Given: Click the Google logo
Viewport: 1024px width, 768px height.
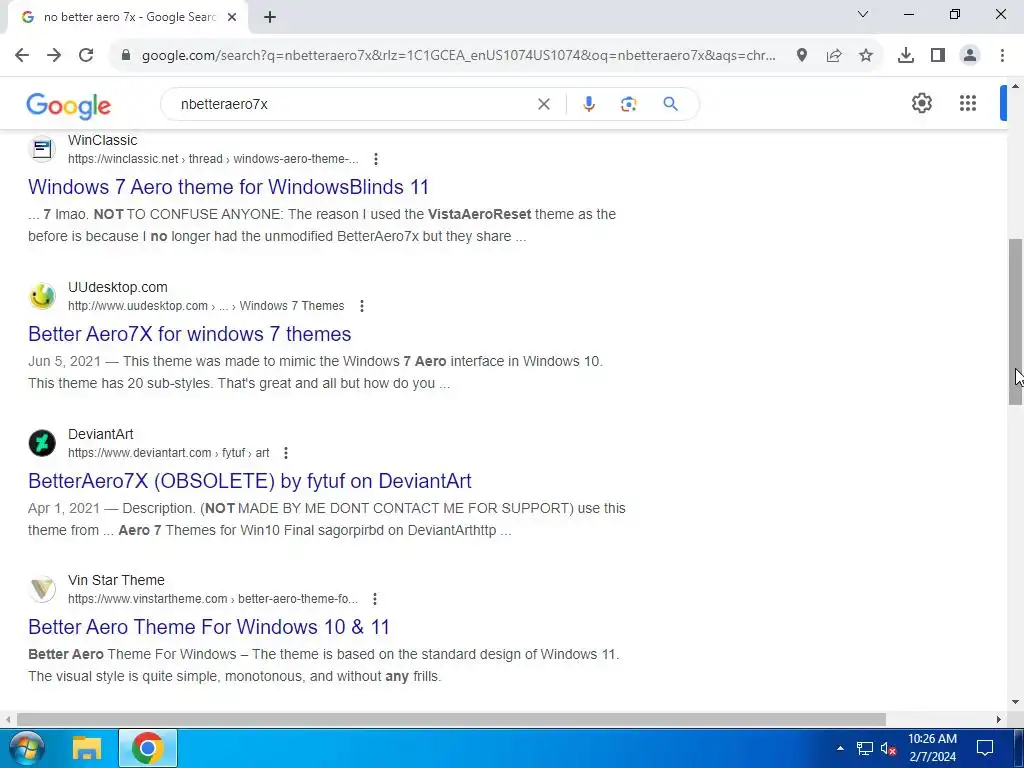Looking at the screenshot, I should [69, 106].
